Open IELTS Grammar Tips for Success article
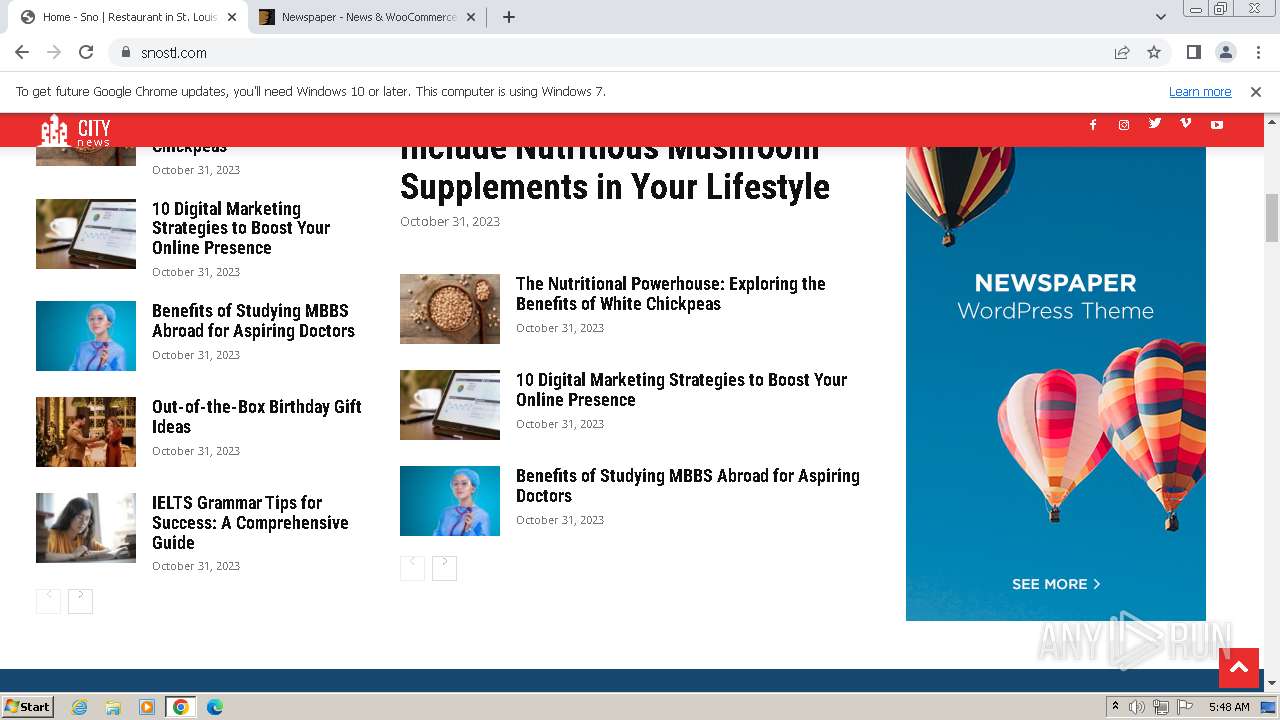 250,523
